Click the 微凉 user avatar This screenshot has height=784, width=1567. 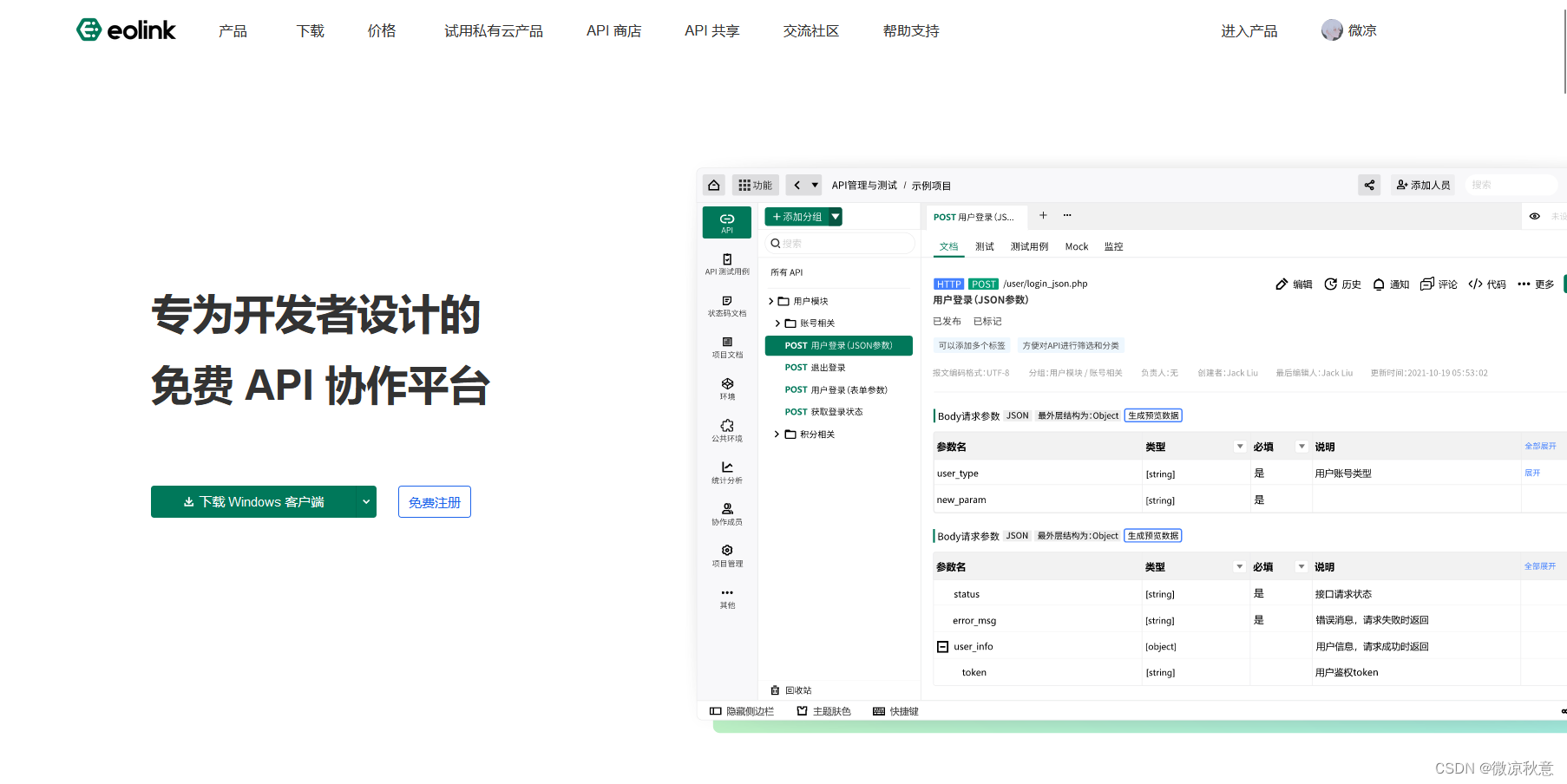click(x=1332, y=30)
